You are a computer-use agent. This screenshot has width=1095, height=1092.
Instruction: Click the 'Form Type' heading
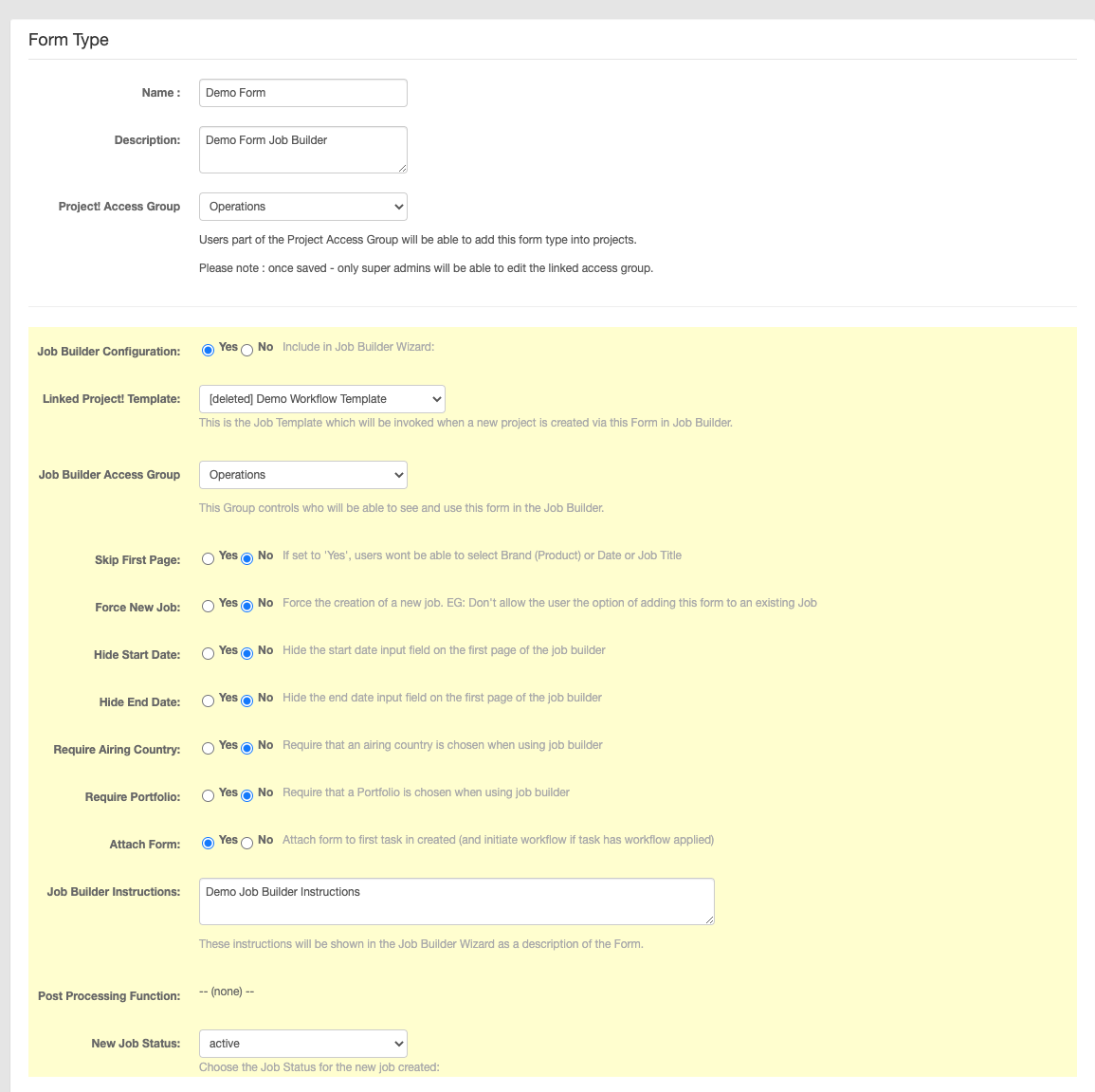pyautogui.click(x=68, y=40)
